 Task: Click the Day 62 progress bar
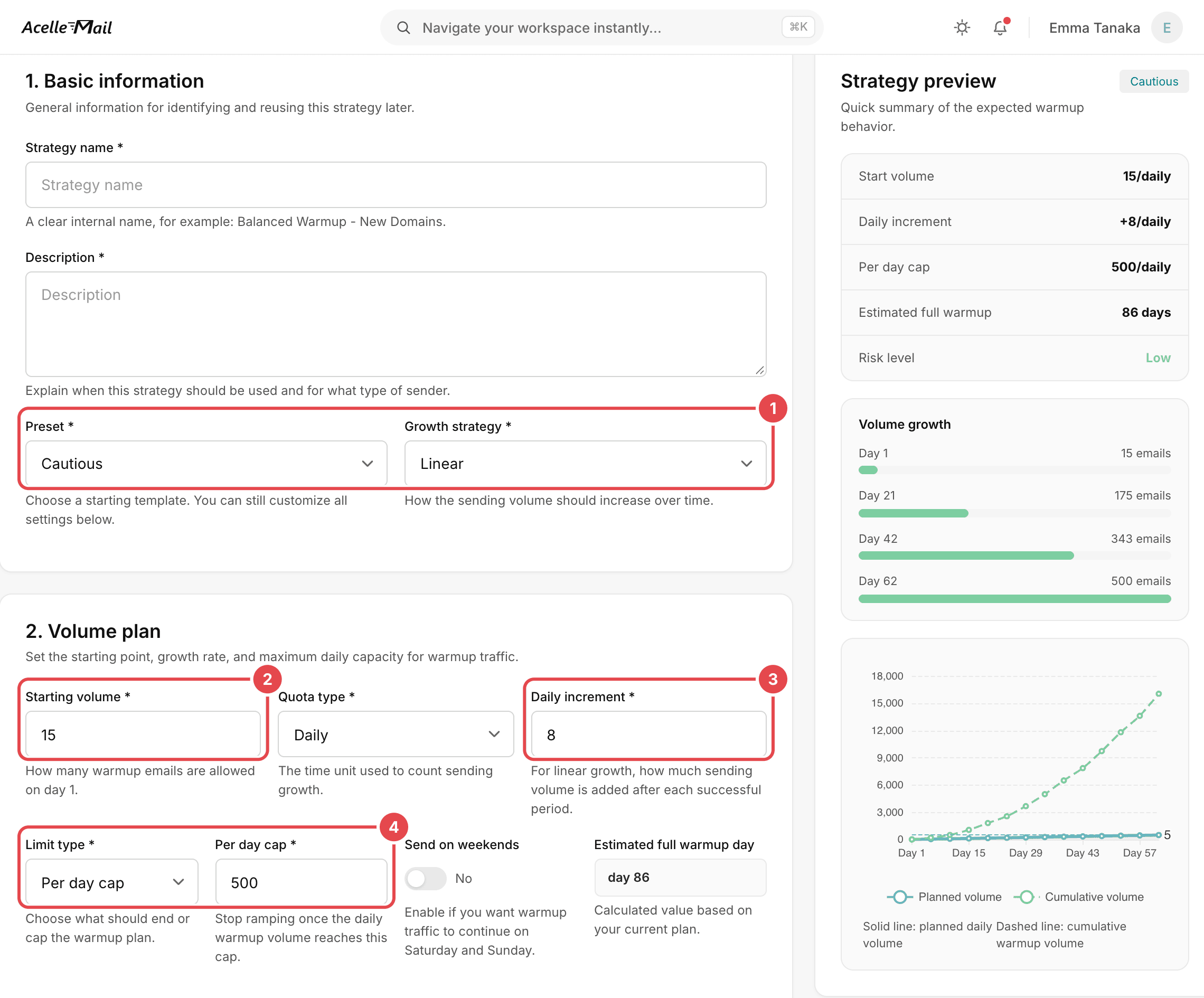pyautogui.click(x=1014, y=598)
